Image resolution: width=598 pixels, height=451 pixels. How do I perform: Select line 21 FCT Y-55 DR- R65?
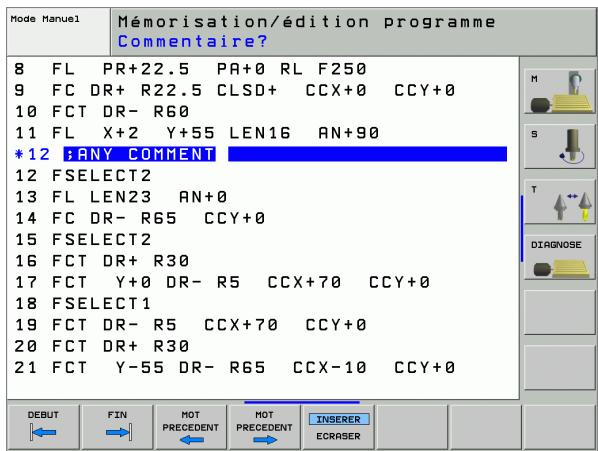(x=235, y=368)
